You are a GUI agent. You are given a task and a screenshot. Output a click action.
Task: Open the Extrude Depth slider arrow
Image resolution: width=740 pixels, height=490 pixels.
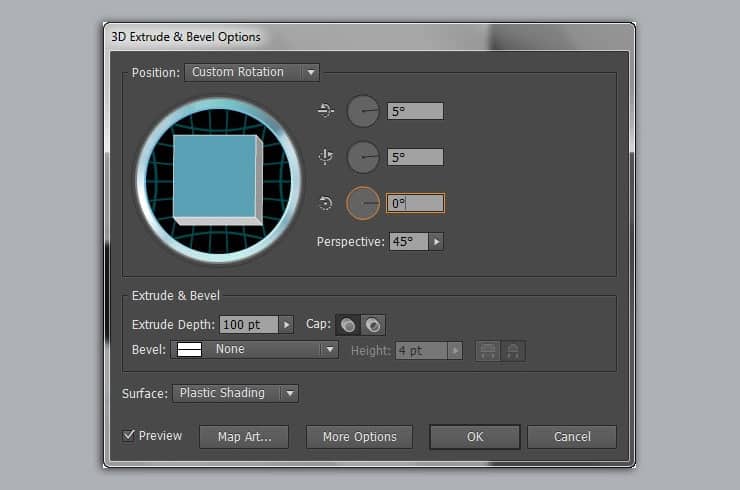286,325
